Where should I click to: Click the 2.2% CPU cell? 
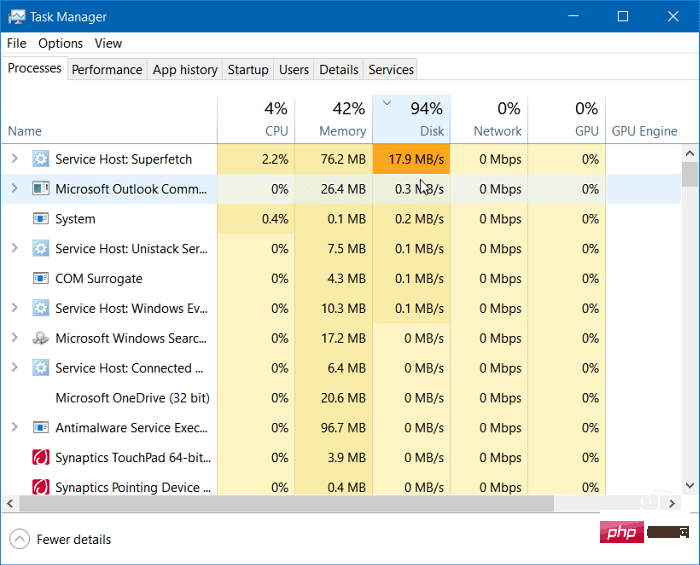[x=256, y=159]
